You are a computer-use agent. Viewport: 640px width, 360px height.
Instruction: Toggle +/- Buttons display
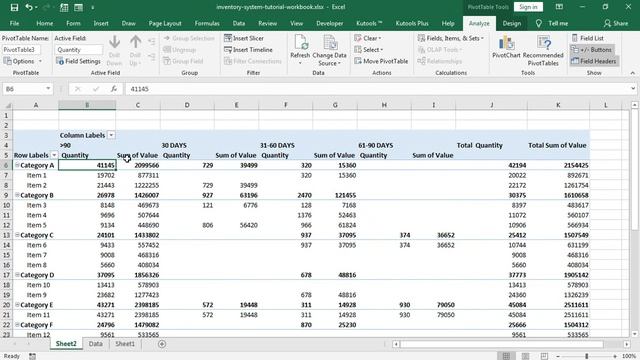tap(591, 50)
